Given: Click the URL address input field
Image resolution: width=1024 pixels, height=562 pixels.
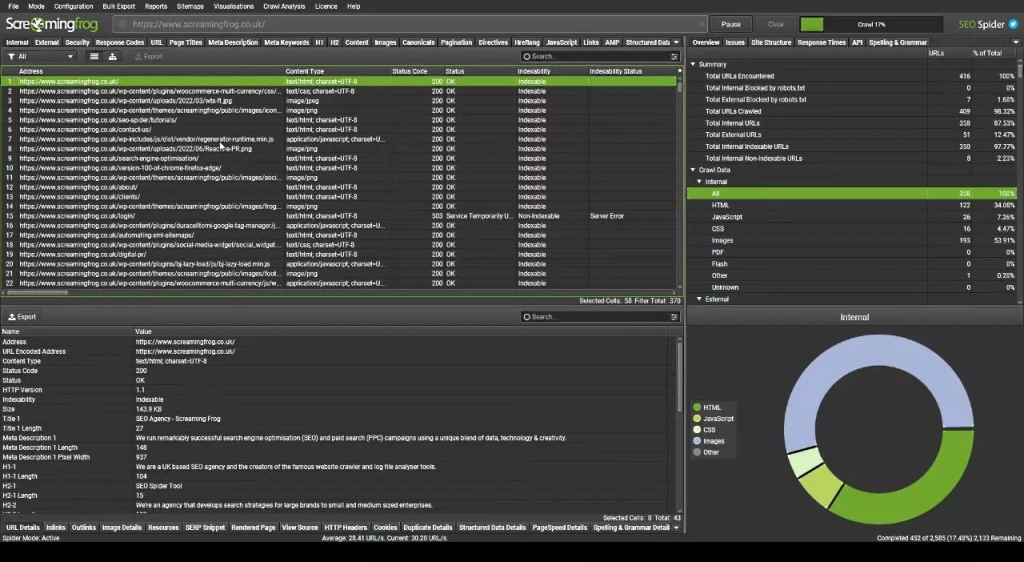Looking at the screenshot, I should pos(411,24).
